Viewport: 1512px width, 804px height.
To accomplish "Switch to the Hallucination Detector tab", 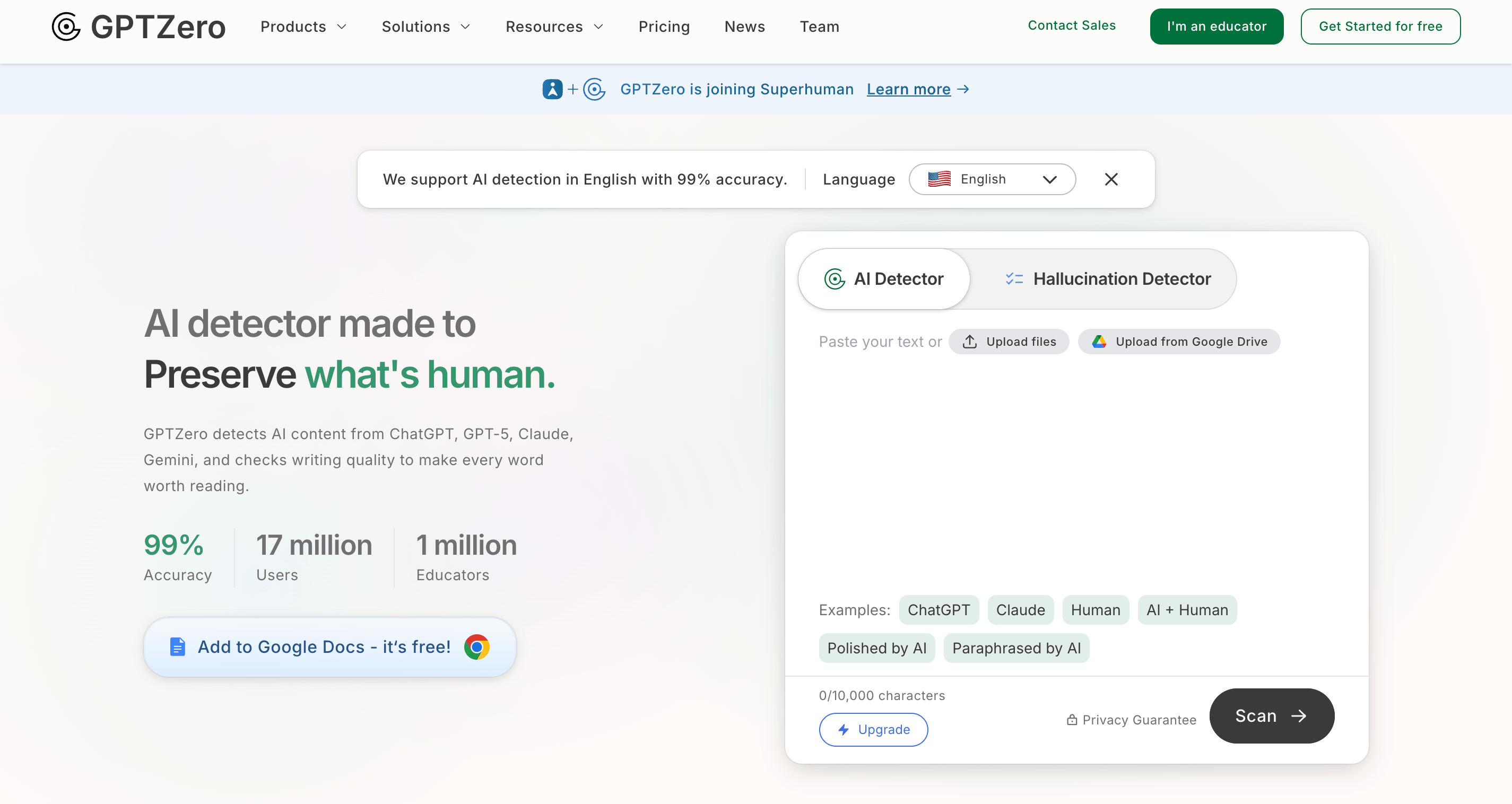I will tap(1107, 279).
